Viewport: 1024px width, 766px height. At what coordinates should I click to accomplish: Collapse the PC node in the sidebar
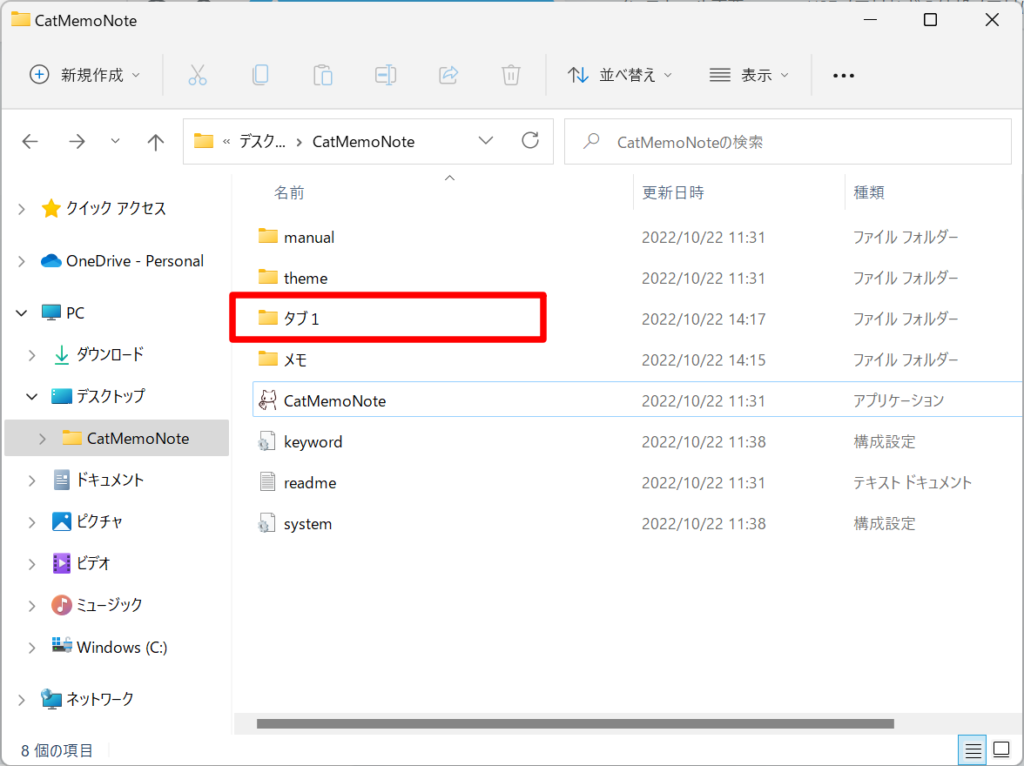(x=22, y=312)
